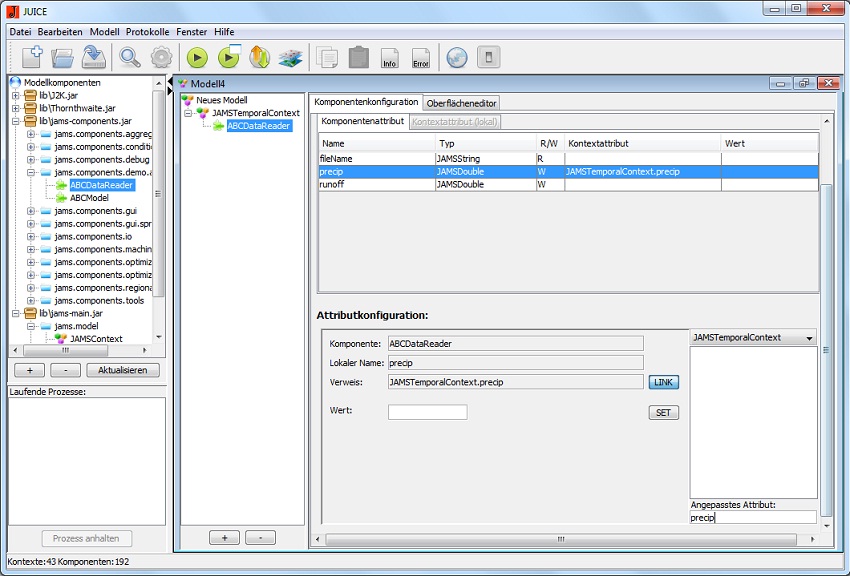The height and width of the screenshot is (576, 850).
Task: Click the Save Model toolbar icon
Action: [x=94, y=58]
